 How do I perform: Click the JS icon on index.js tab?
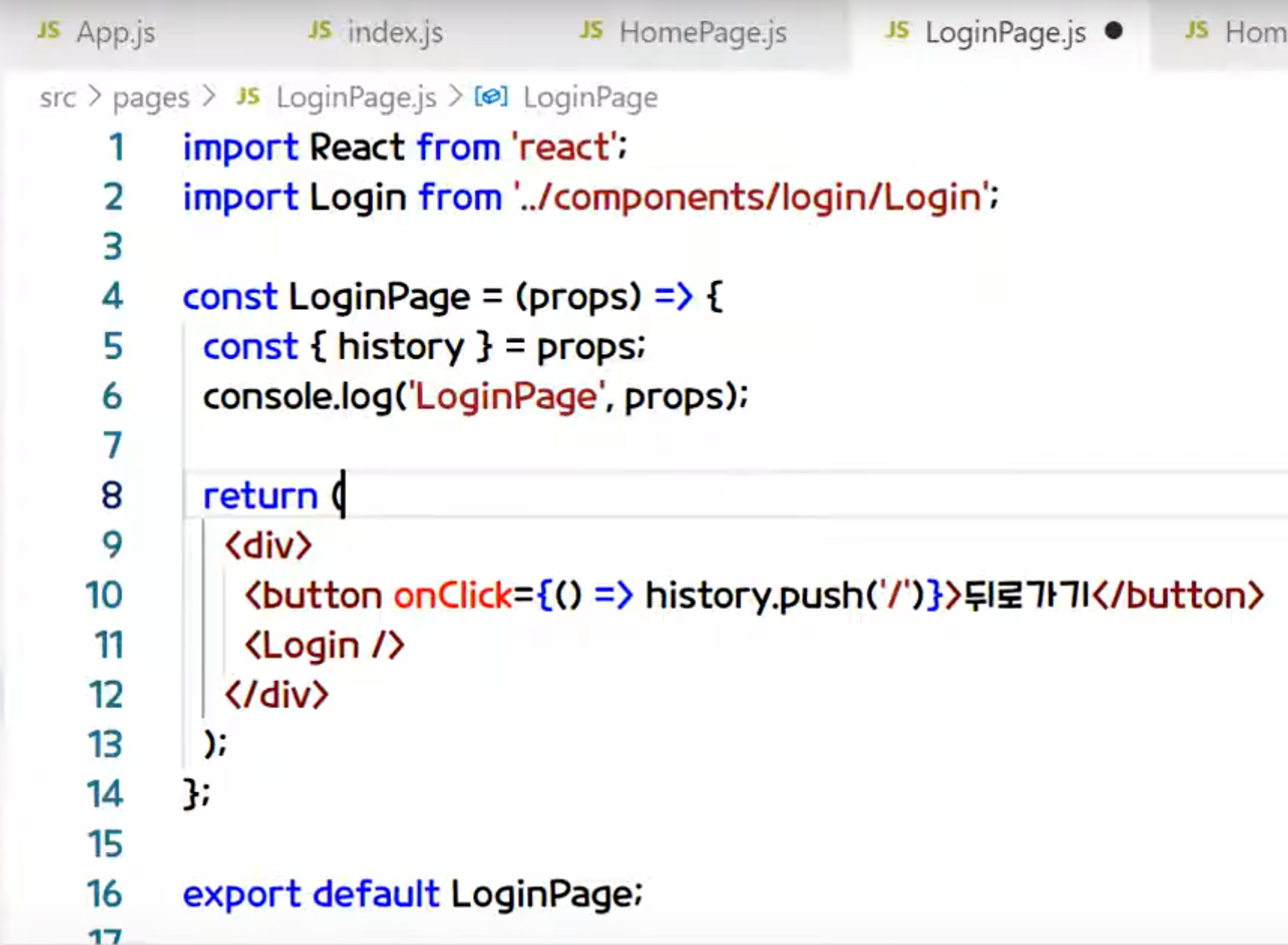point(320,30)
